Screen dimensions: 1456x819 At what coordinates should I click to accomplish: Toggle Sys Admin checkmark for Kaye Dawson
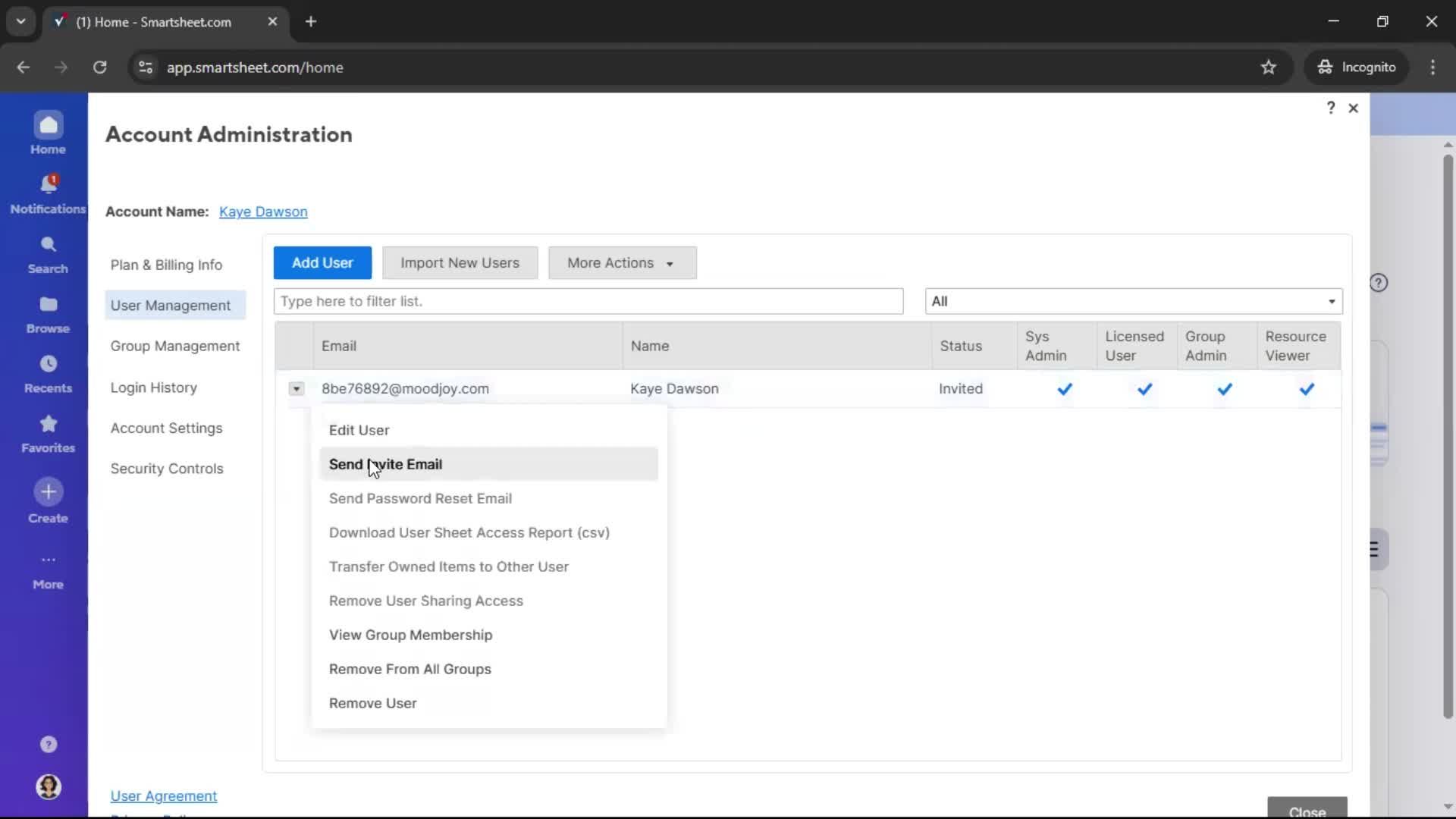coord(1064,389)
